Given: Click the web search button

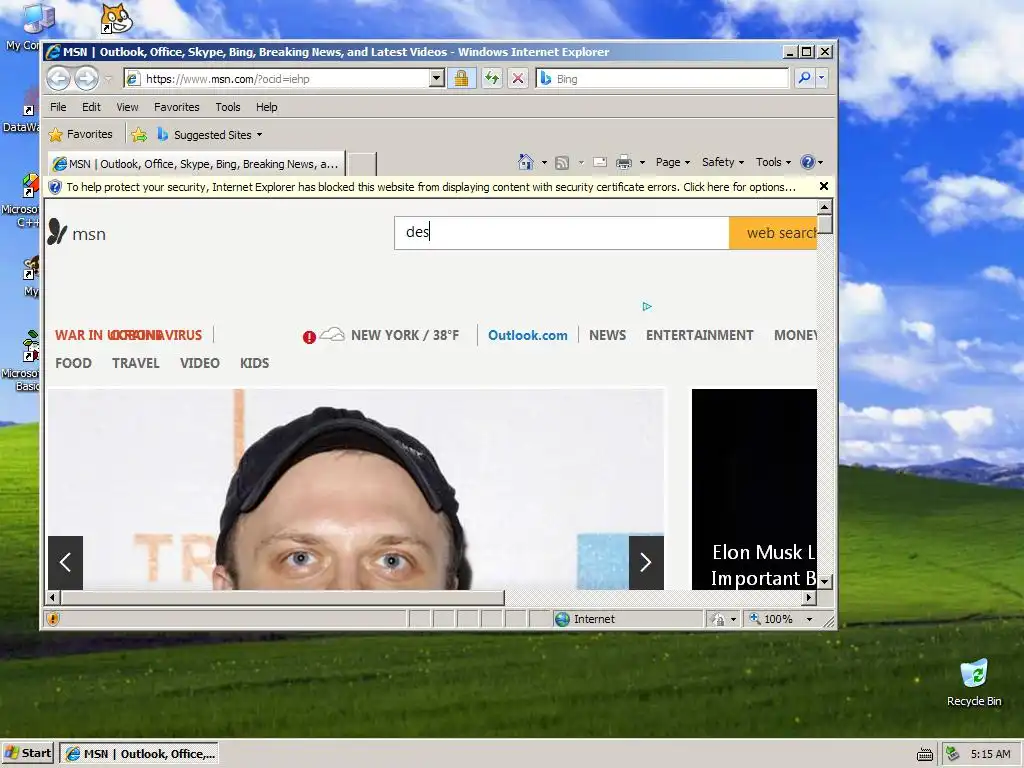Looking at the screenshot, I should click(x=773, y=233).
